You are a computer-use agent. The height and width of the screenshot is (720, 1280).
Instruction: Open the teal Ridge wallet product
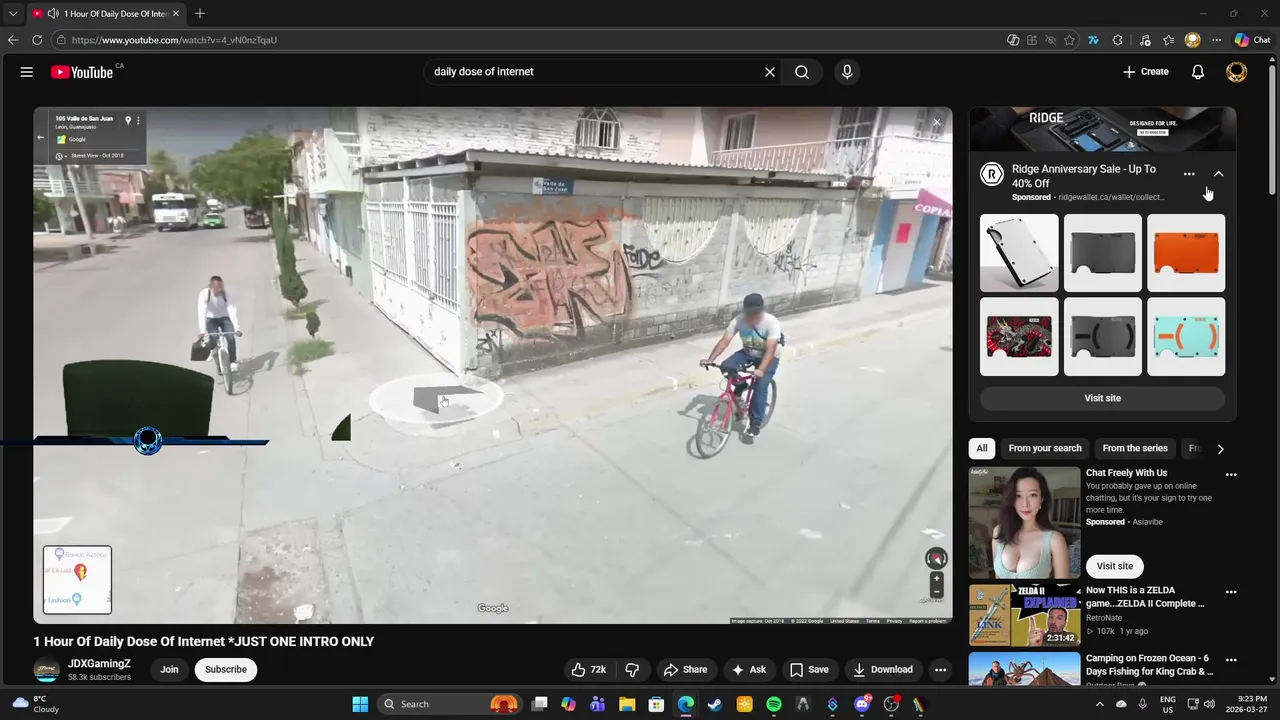1186,337
